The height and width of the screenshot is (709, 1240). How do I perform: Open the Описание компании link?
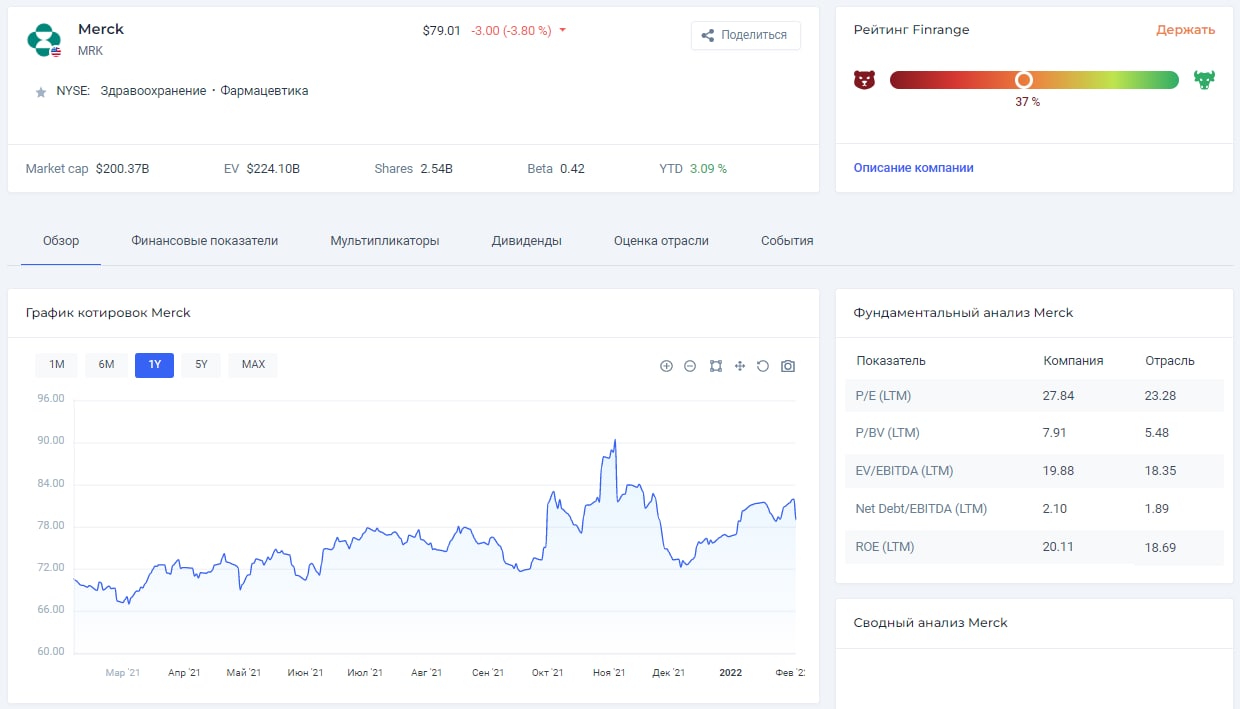tap(913, 168)
